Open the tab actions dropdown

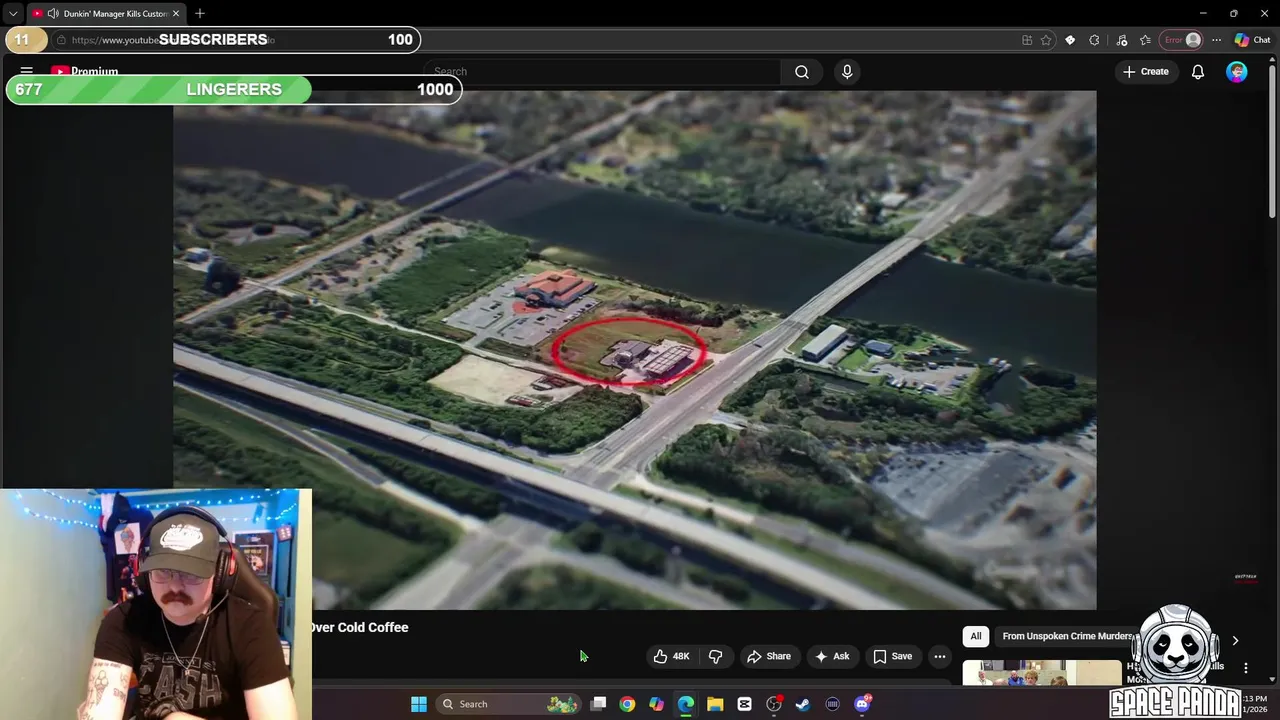click(13, 14)
